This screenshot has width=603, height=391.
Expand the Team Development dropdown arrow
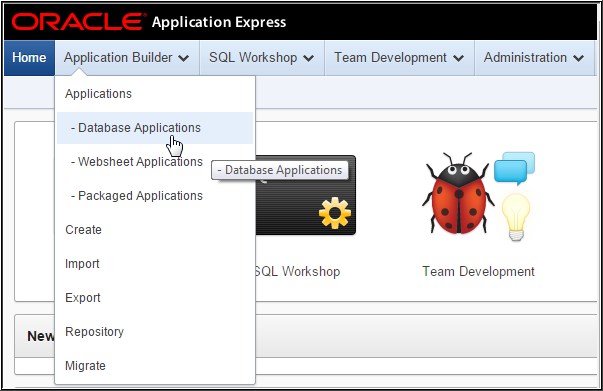(x=458, y=58)
